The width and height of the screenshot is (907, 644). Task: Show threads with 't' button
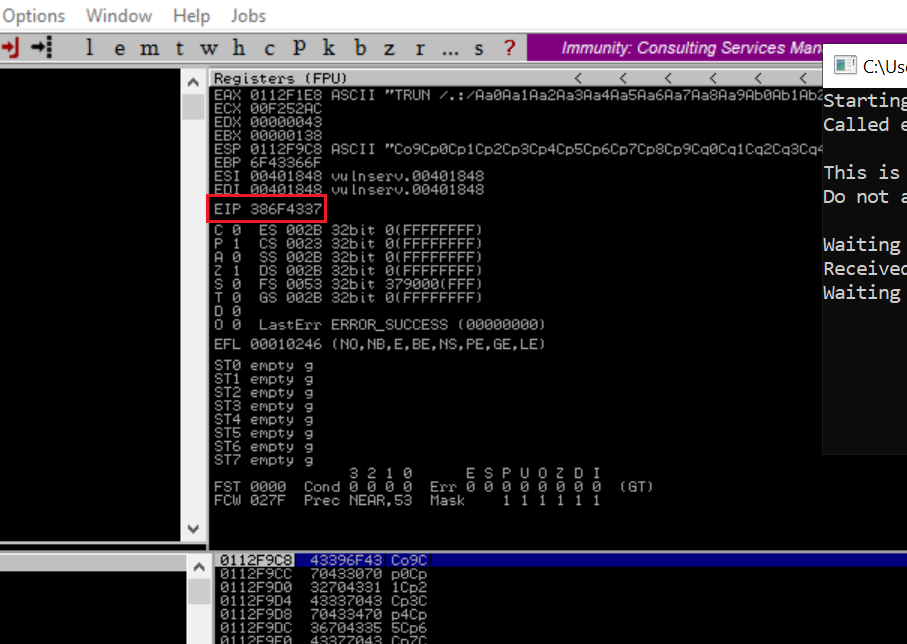click(x=179, y=47)
